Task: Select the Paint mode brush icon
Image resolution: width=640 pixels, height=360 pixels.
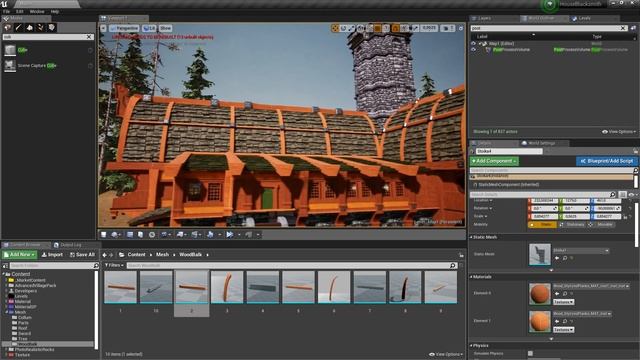Action: [x=18, y=27]
